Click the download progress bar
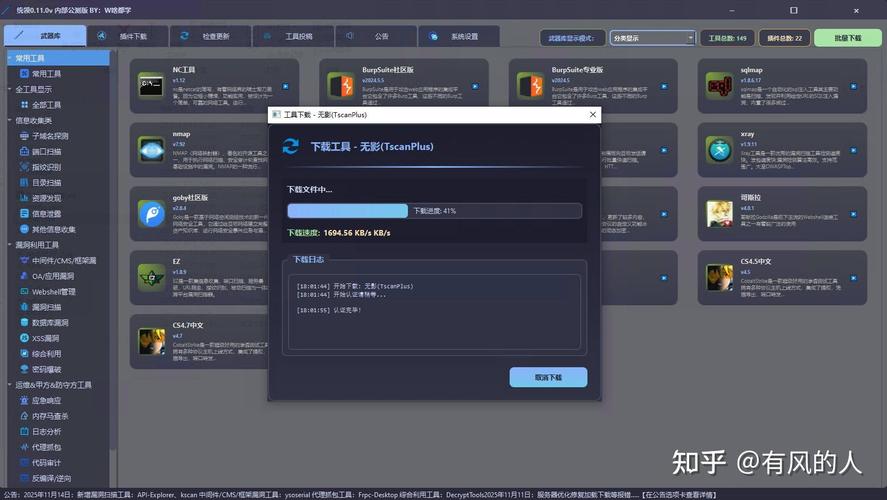The width and height of the screenshot is (887, 500). click(x=434, y=211)
